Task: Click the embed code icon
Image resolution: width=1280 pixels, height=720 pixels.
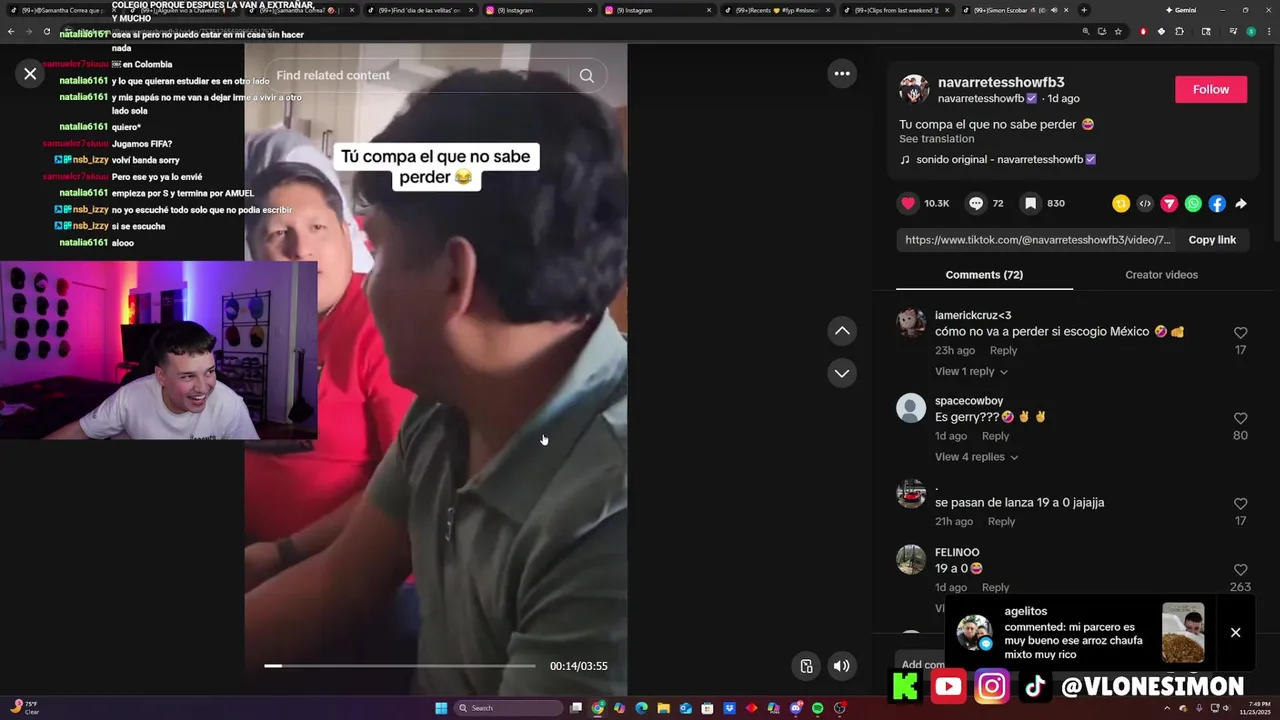Action: (x=1145, y=203)
